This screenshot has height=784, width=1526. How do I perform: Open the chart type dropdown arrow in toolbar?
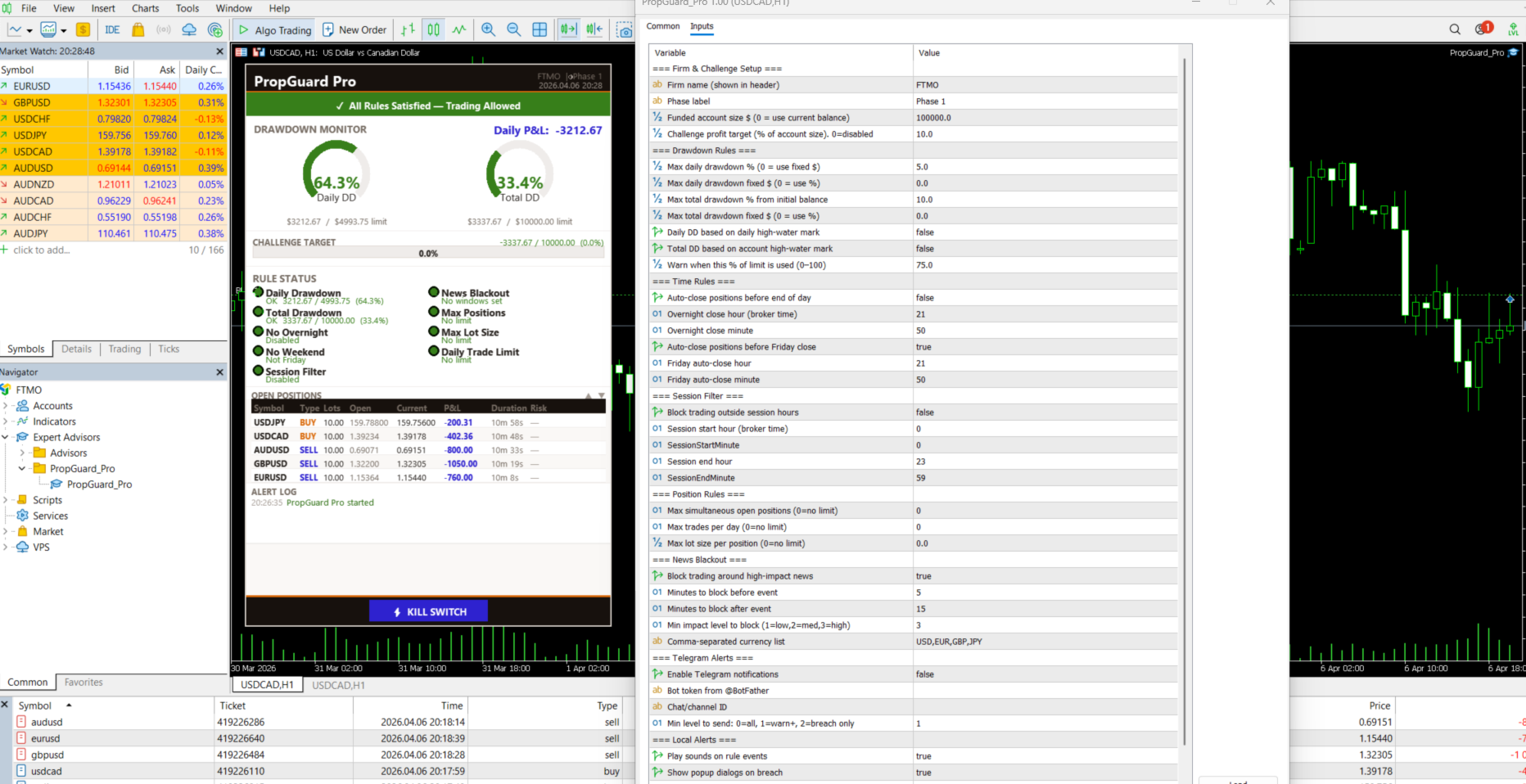point(29,30)
